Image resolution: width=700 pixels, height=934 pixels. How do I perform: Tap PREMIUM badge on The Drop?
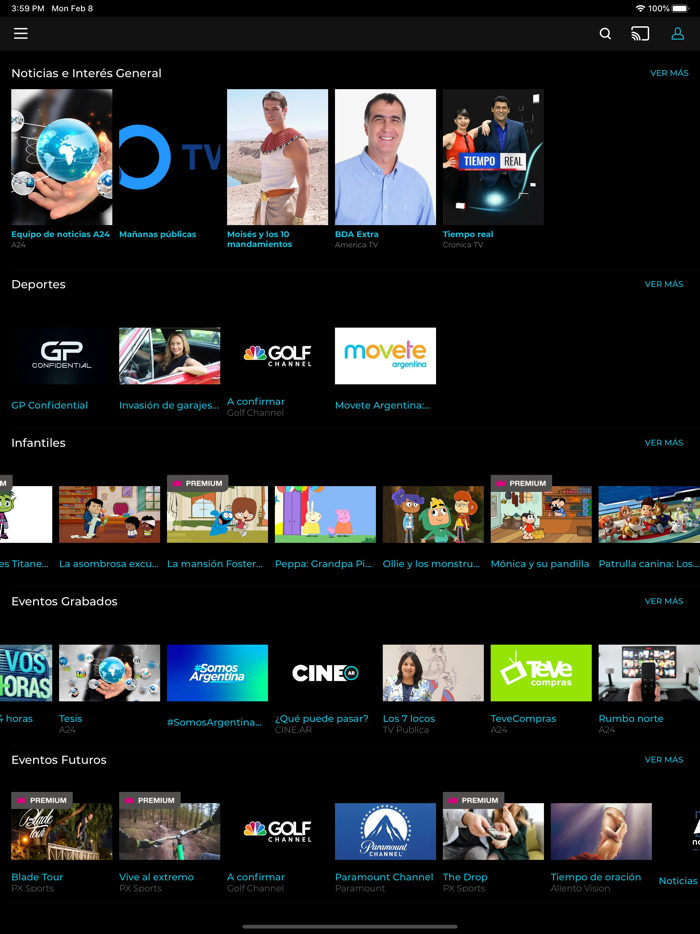(473, 800)
